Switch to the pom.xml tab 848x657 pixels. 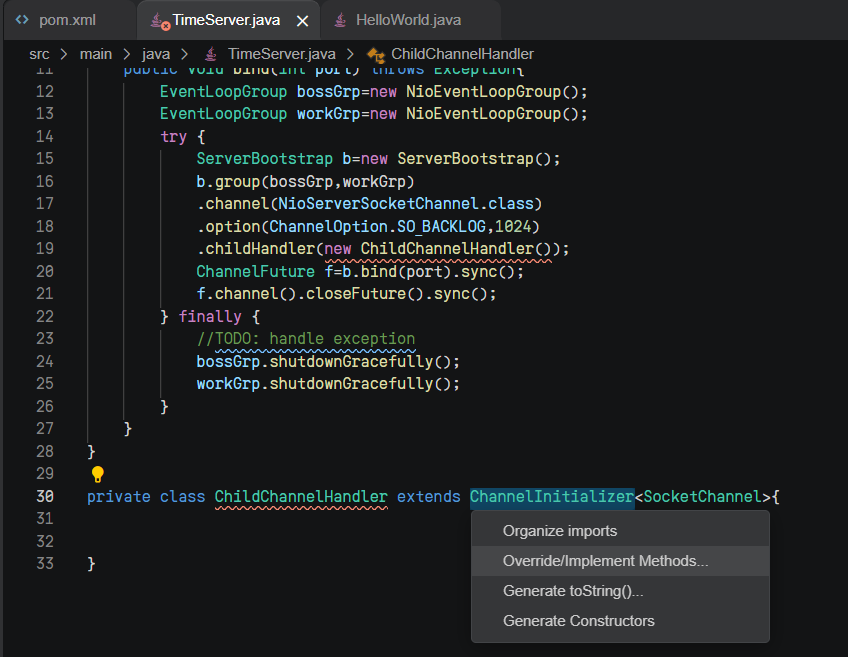(67, 20)
